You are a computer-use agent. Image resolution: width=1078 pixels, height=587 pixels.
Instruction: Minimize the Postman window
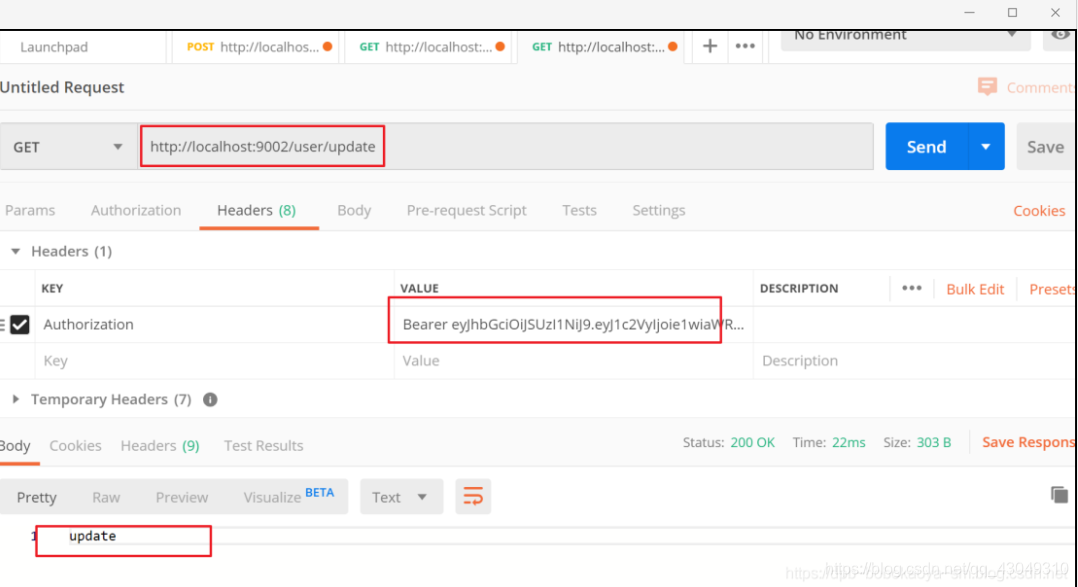pos(969,12)
